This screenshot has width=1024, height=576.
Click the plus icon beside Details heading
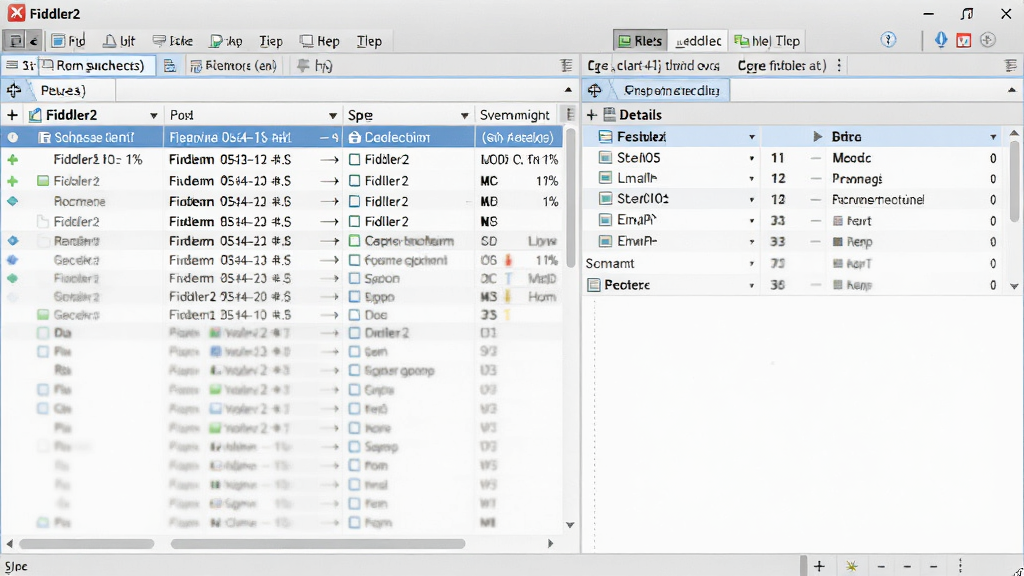592,115
